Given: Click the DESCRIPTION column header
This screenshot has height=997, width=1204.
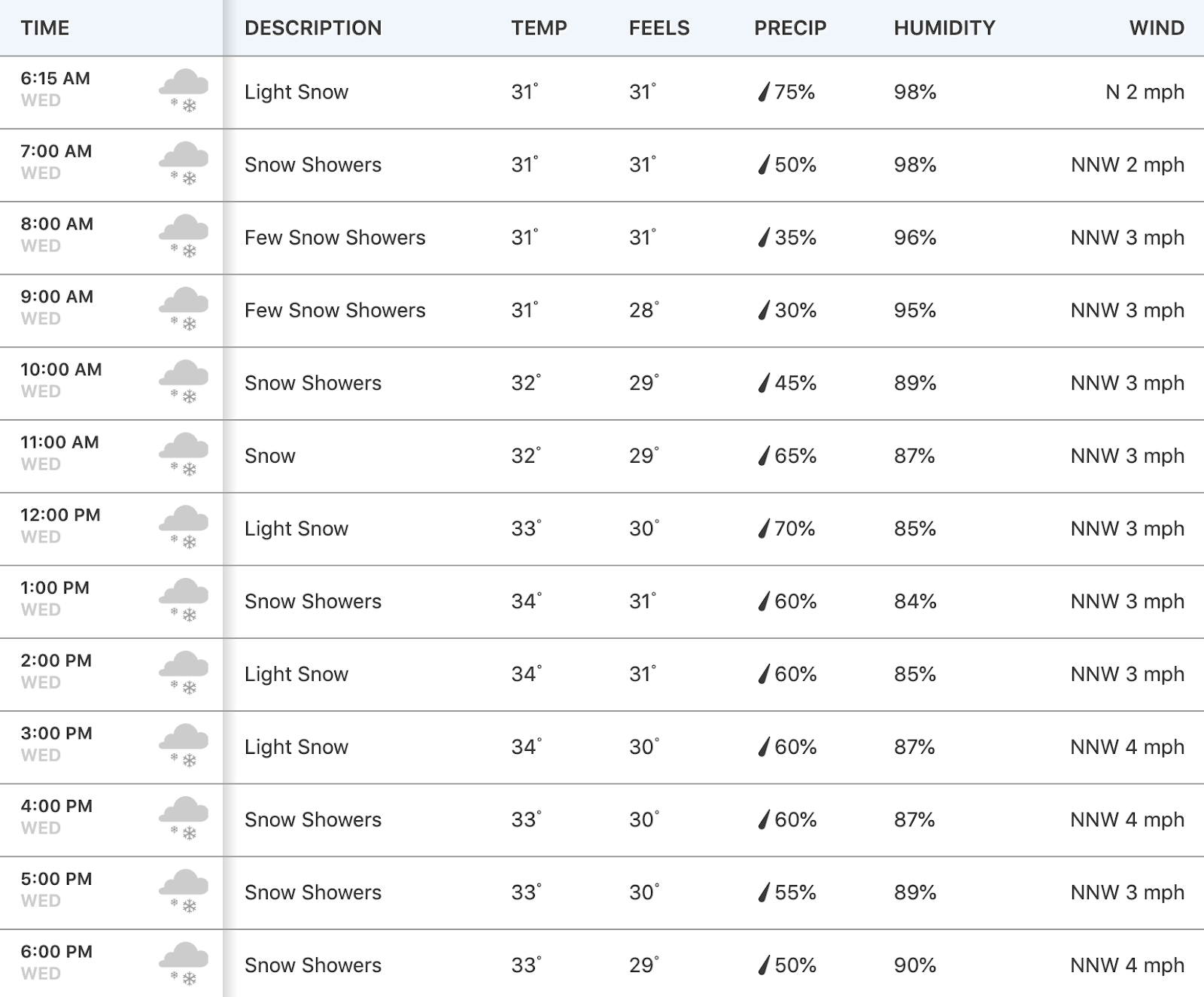Looking at the screenshot, I should click(313, 28).
